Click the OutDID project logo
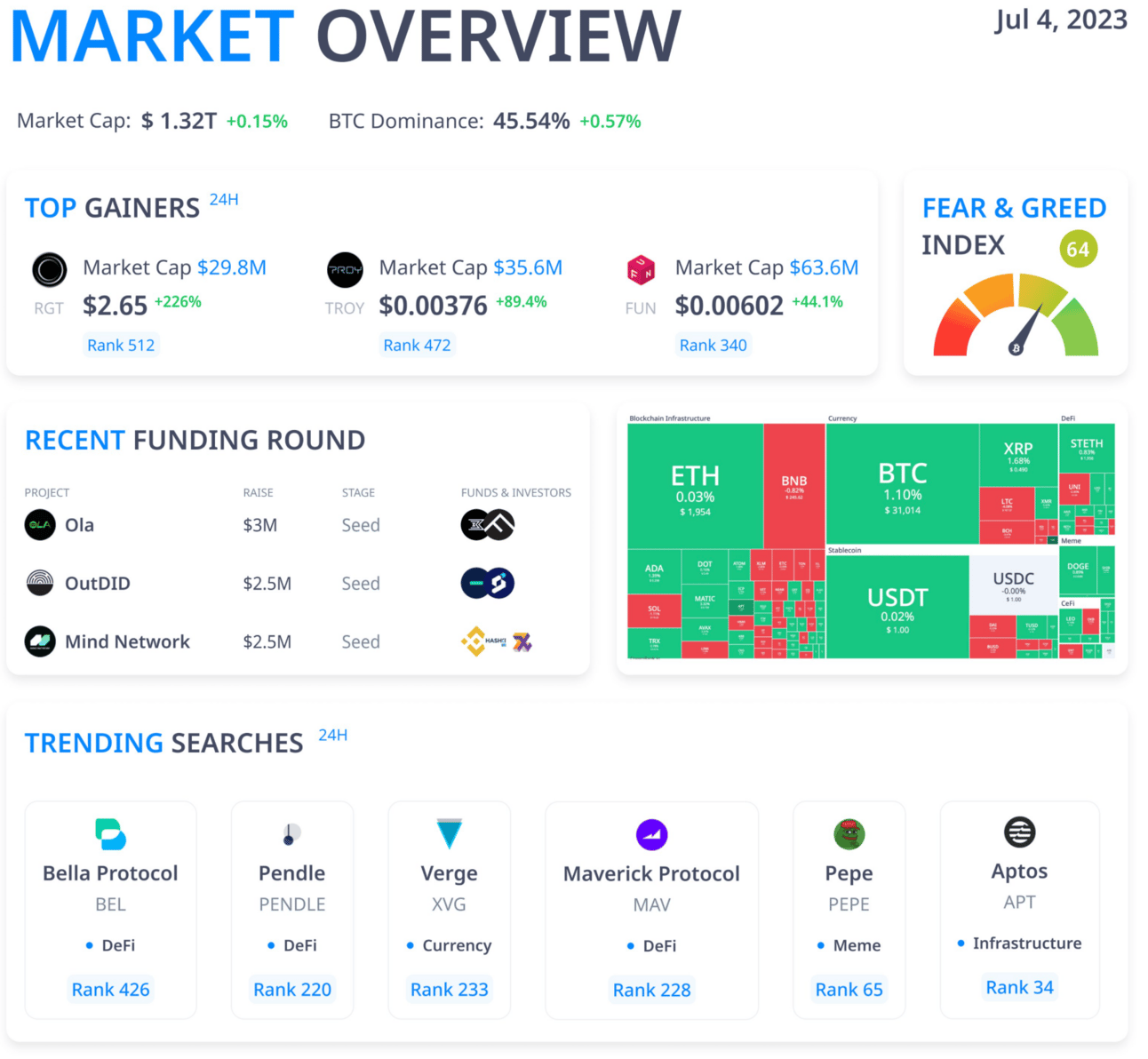The image size is (1148, 1059). (40, 583)
